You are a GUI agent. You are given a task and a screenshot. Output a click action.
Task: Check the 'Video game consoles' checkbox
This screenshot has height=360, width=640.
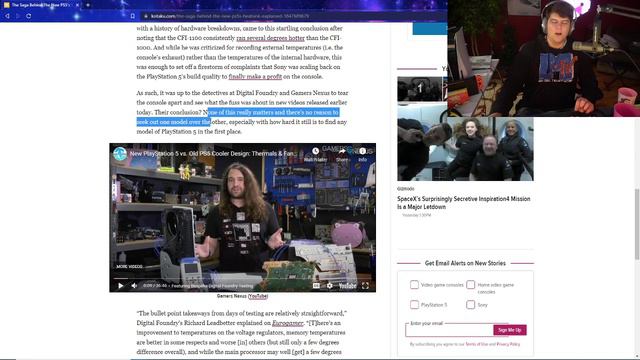[x=414, y=284]
